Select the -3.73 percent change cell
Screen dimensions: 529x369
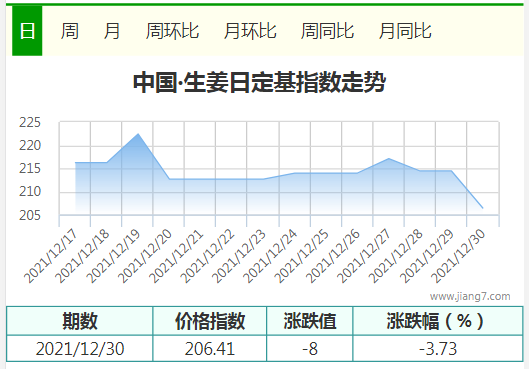[438, 348]
